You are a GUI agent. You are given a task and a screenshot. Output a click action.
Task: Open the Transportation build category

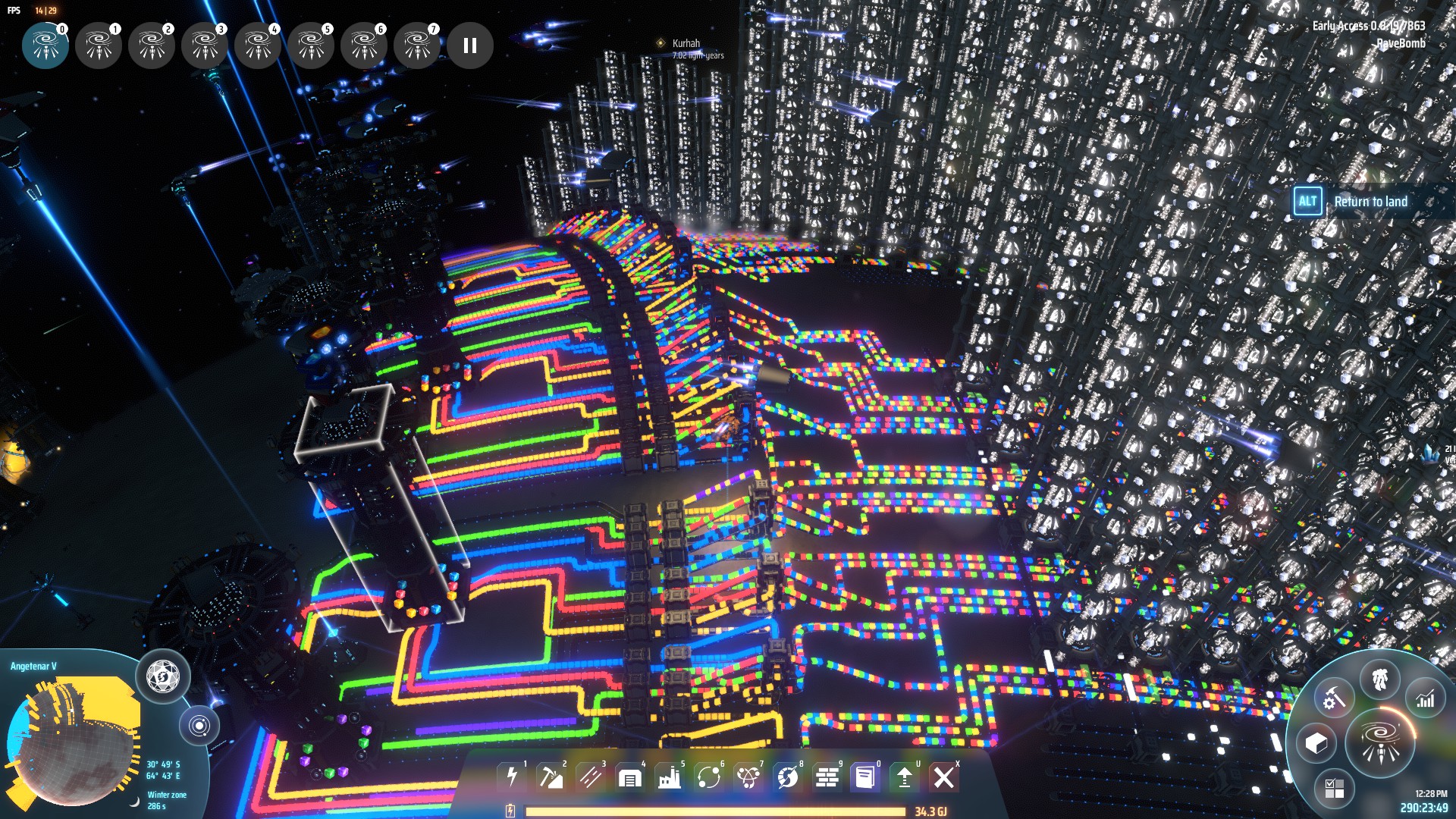[709, 777]
